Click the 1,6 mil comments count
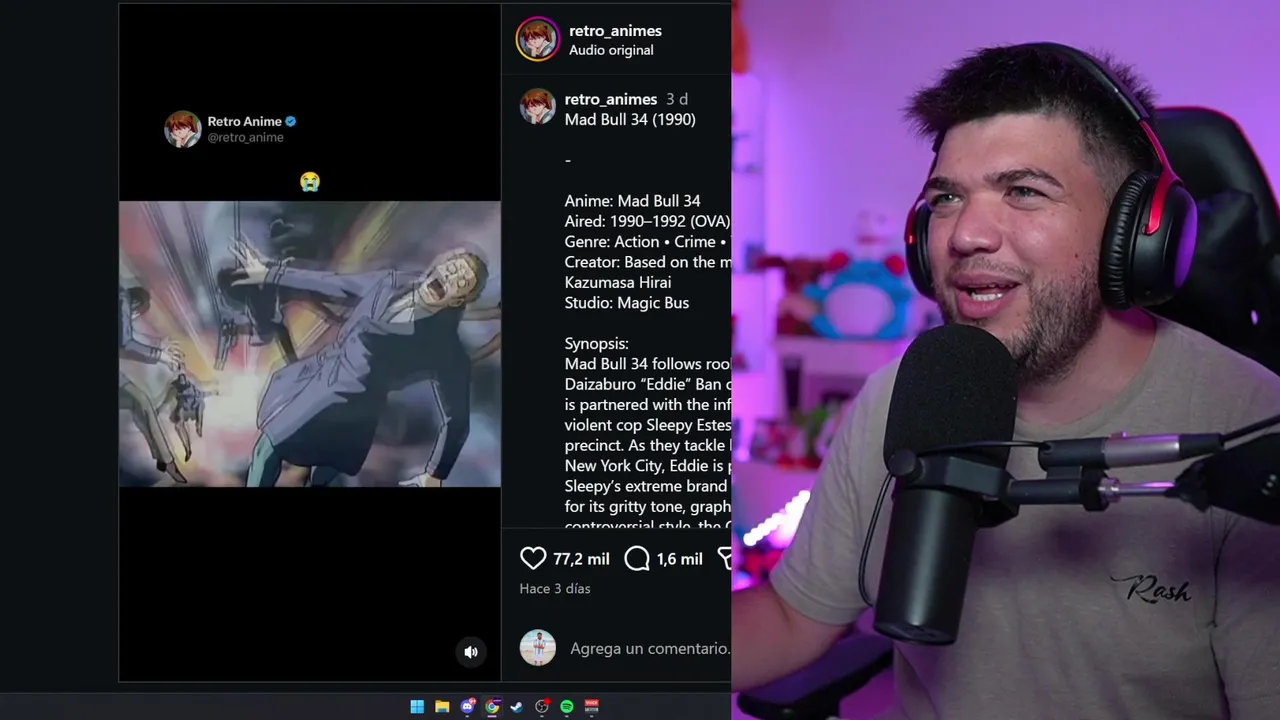Screen dimensions: 1280x720 pyautogui.click(x=680, y=559)
